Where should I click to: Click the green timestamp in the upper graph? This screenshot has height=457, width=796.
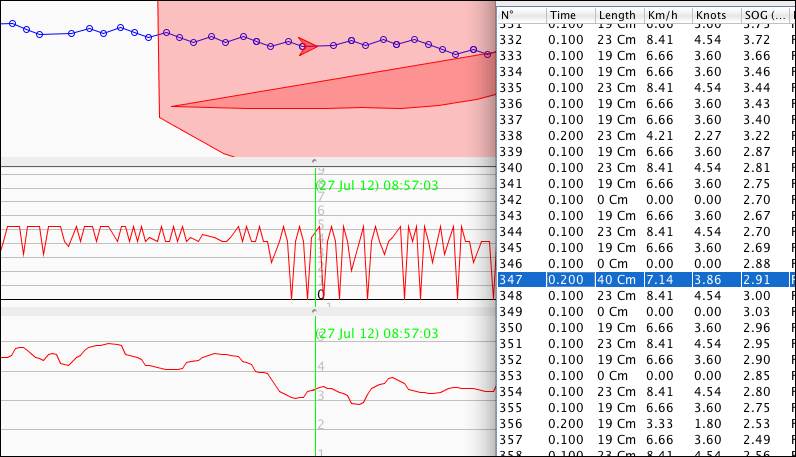click(377, 185)
